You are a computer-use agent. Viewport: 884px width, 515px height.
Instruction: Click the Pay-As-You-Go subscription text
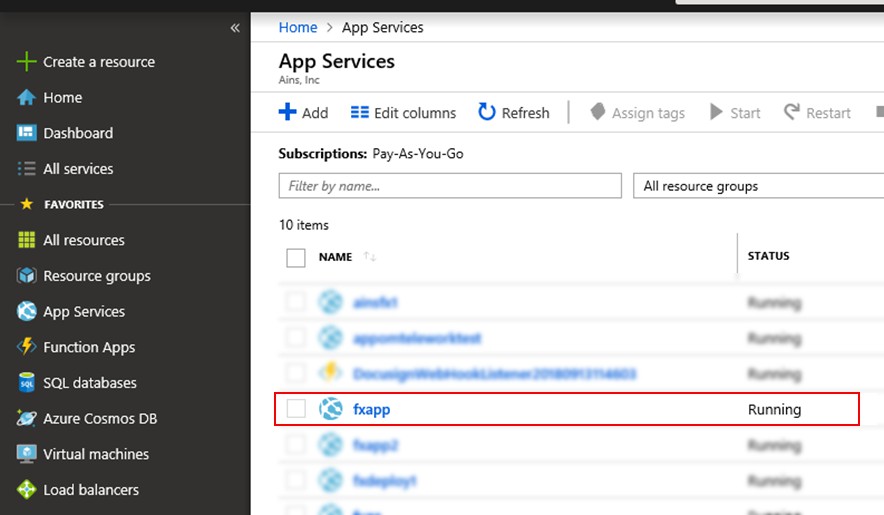coord(418,153)
